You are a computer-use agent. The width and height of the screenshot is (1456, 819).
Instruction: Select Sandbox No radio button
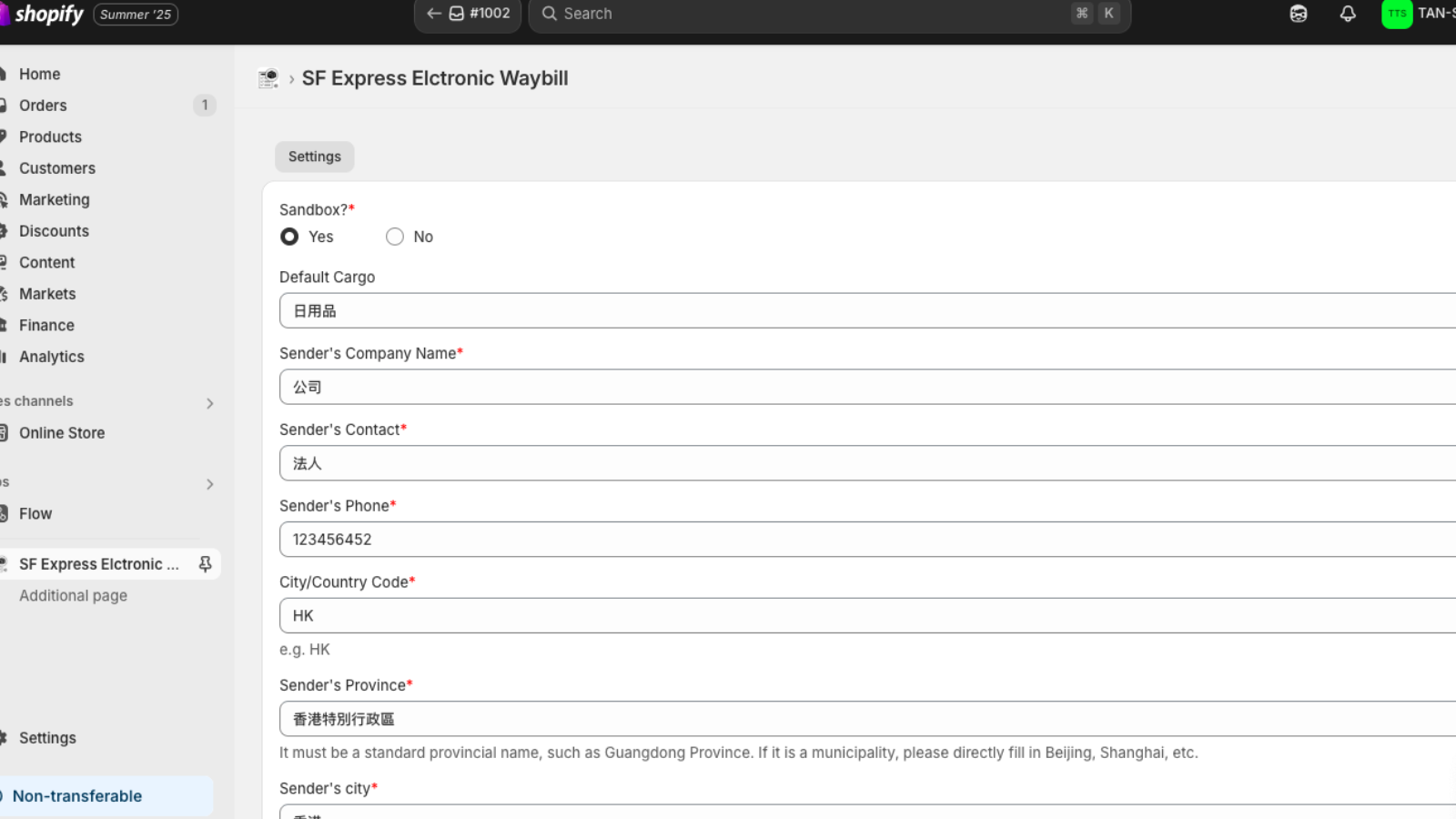point(395,237)
